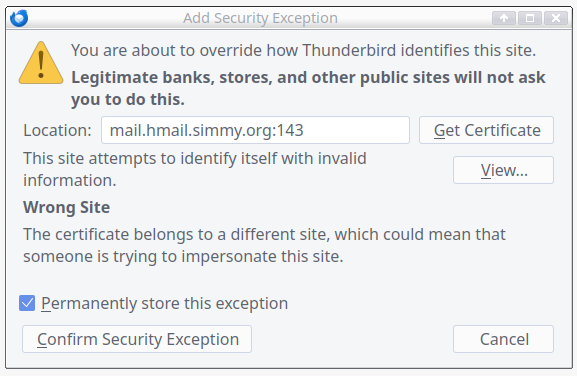This screenshot has width=577, height=376.
Task: Uncheck Permanently store this exception checkbox
Action: [27, 303]
